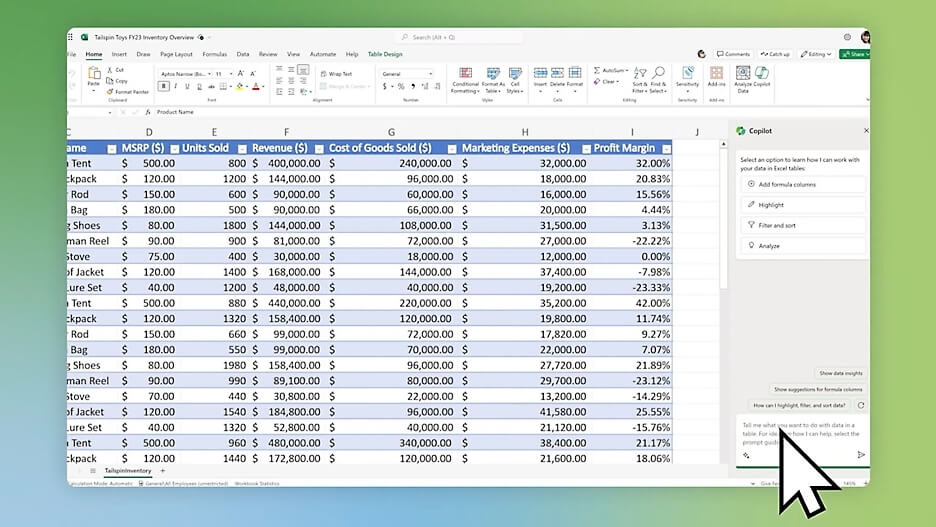Click the Insert cells icon
Viewport: 936px width, 527px height.
click(x=540, y=73)
